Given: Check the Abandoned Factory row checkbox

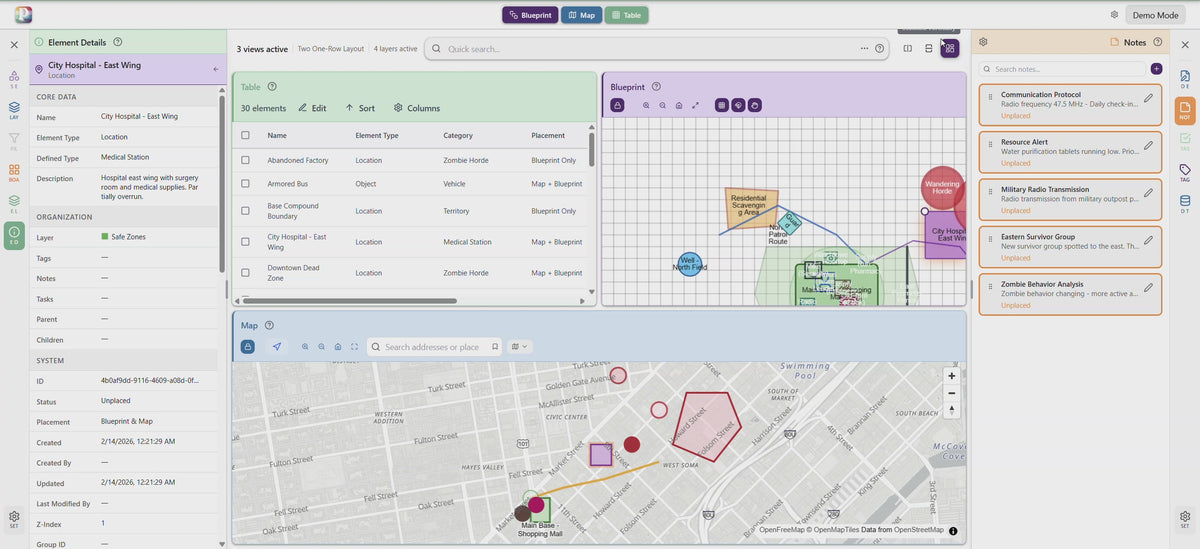Looking at the screenshot, I should click(246, 160).
